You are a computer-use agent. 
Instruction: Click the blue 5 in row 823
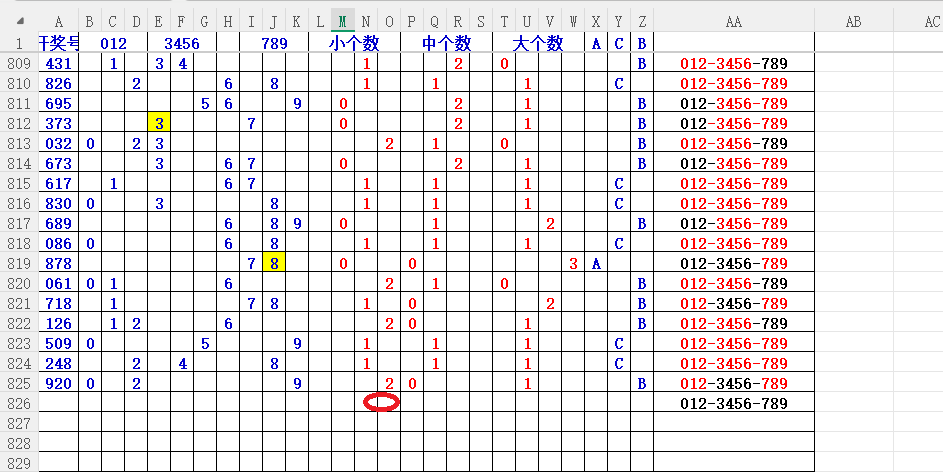[204, 343]
